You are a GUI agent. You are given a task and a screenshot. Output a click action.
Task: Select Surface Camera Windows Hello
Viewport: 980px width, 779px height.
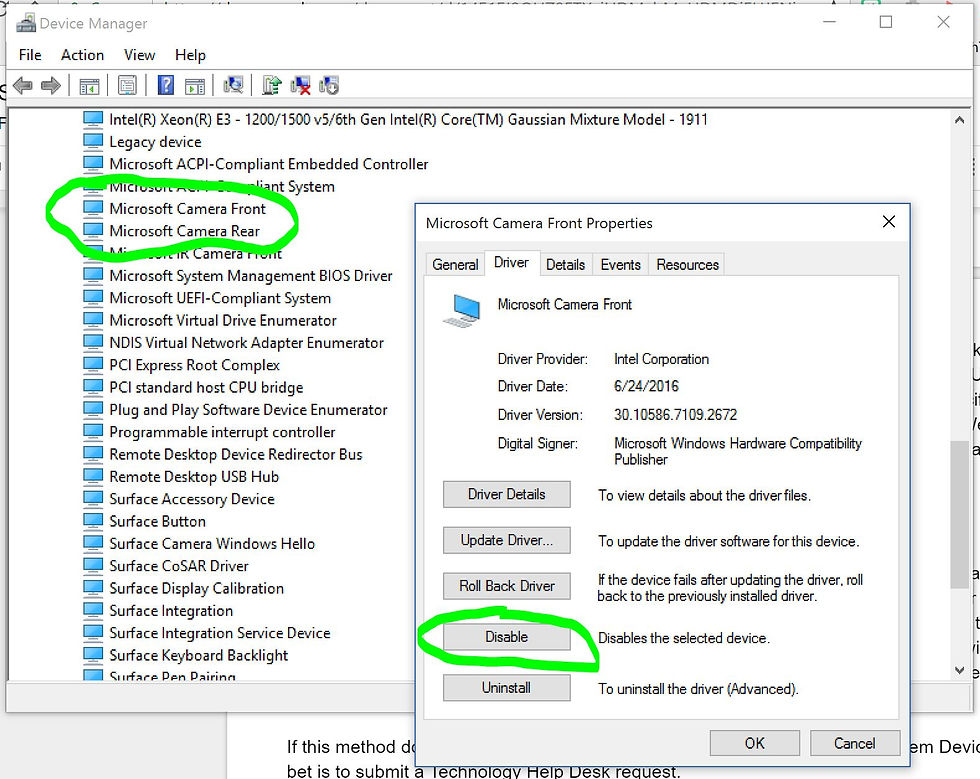point(212,543)
